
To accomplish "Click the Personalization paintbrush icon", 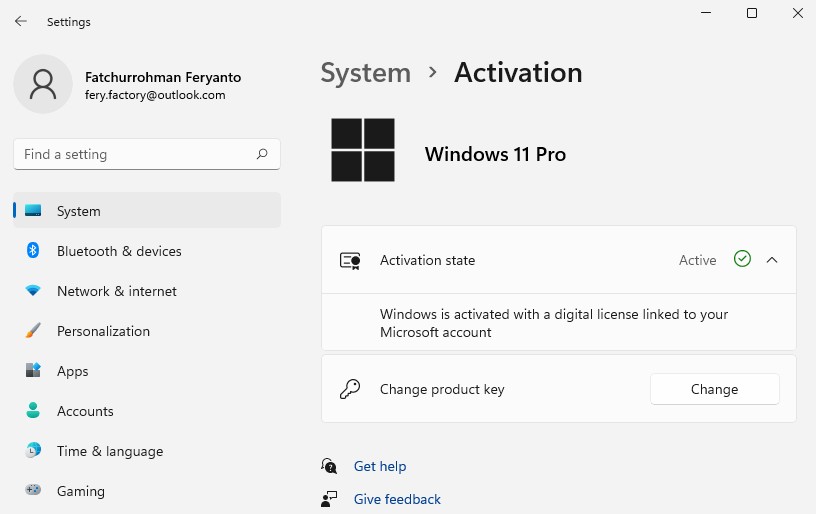I will 33,331.
